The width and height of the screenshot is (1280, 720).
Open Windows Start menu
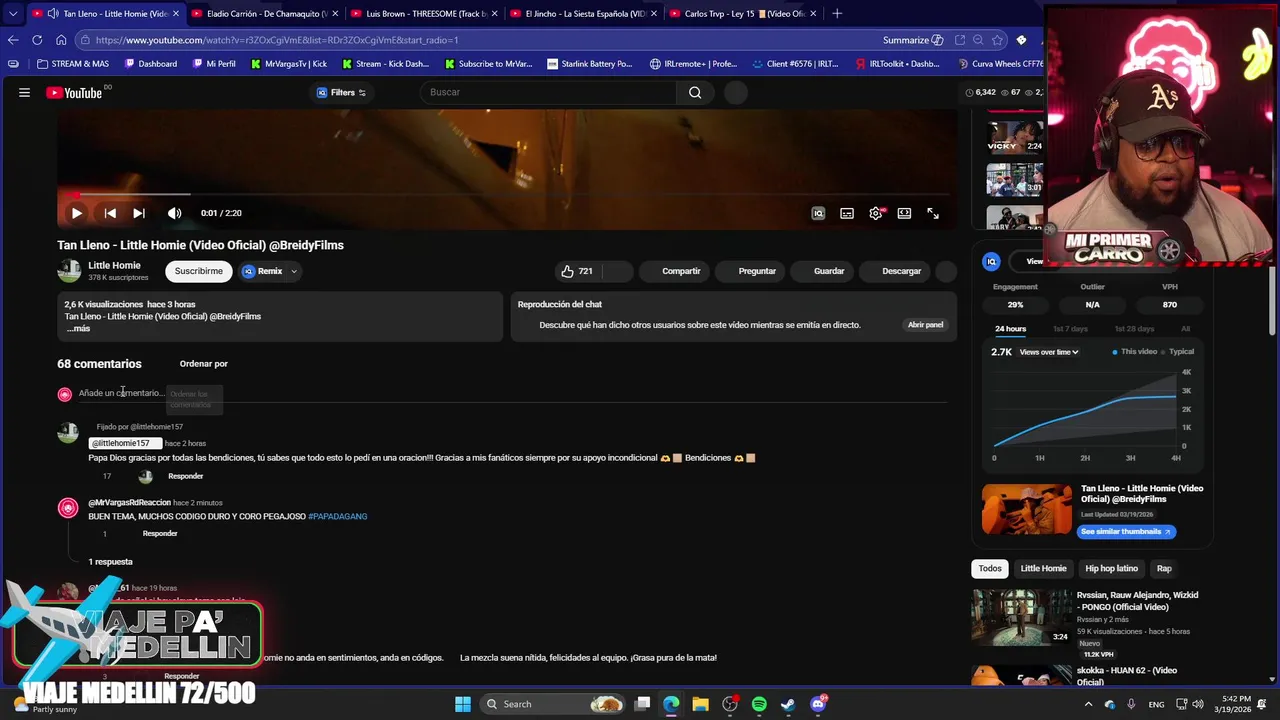tap(463, 704)
